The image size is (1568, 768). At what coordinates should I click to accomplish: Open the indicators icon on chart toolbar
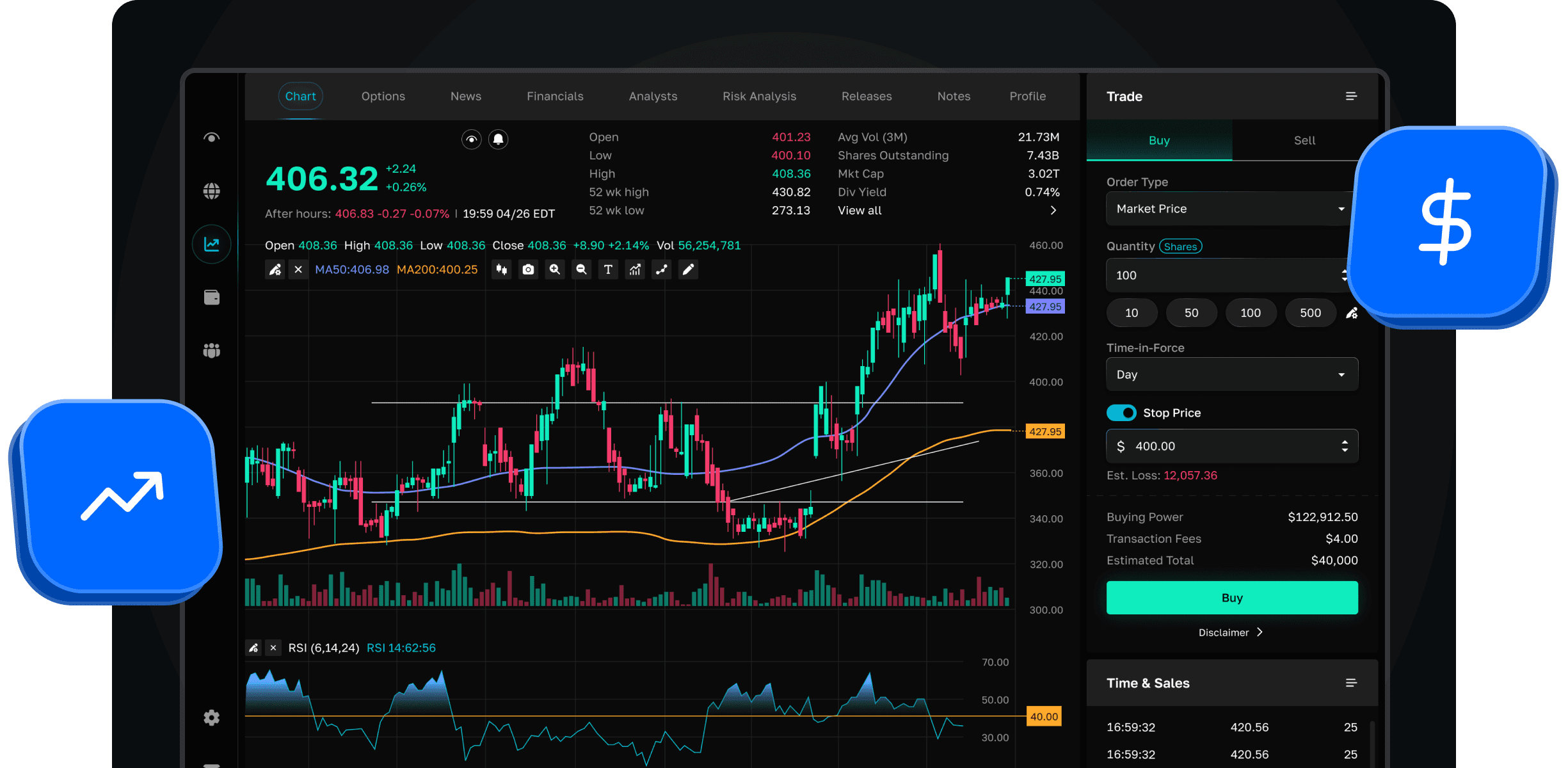coord(635,269)
